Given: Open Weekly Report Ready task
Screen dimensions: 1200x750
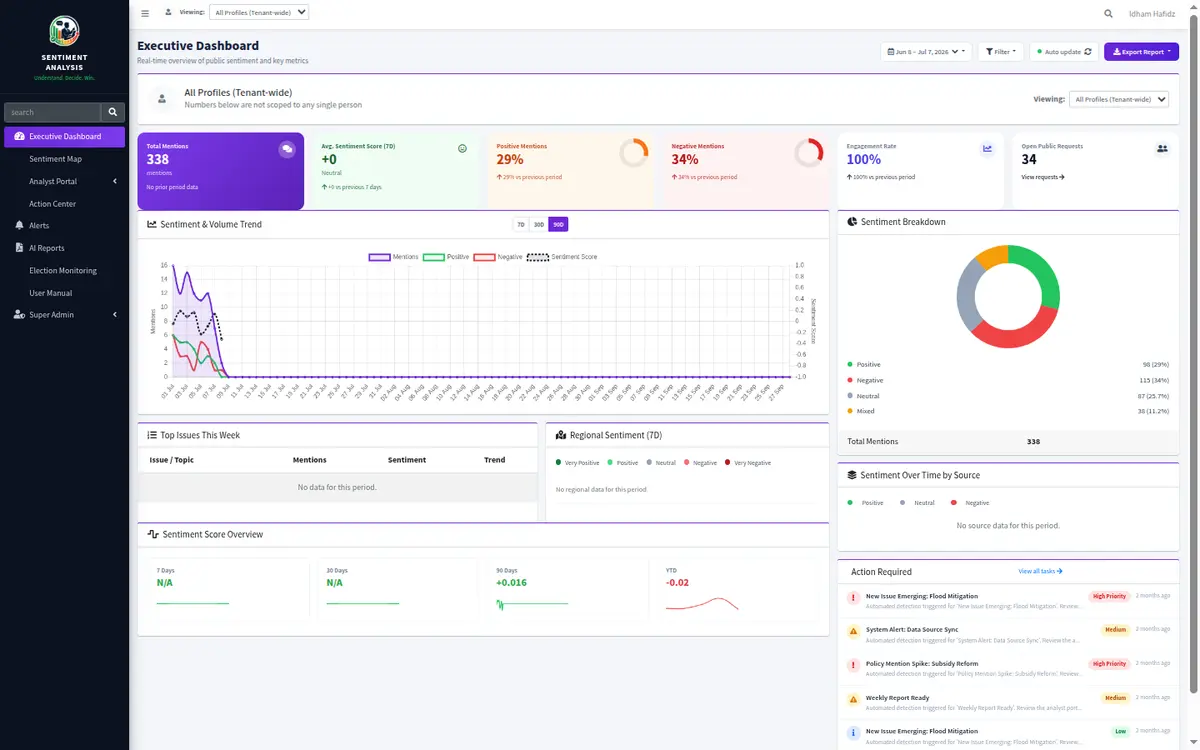Looking at the screenshot, I should 1008,703.
